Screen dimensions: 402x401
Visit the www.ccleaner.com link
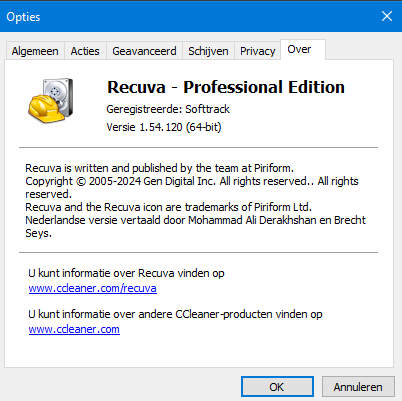(74, 329)
